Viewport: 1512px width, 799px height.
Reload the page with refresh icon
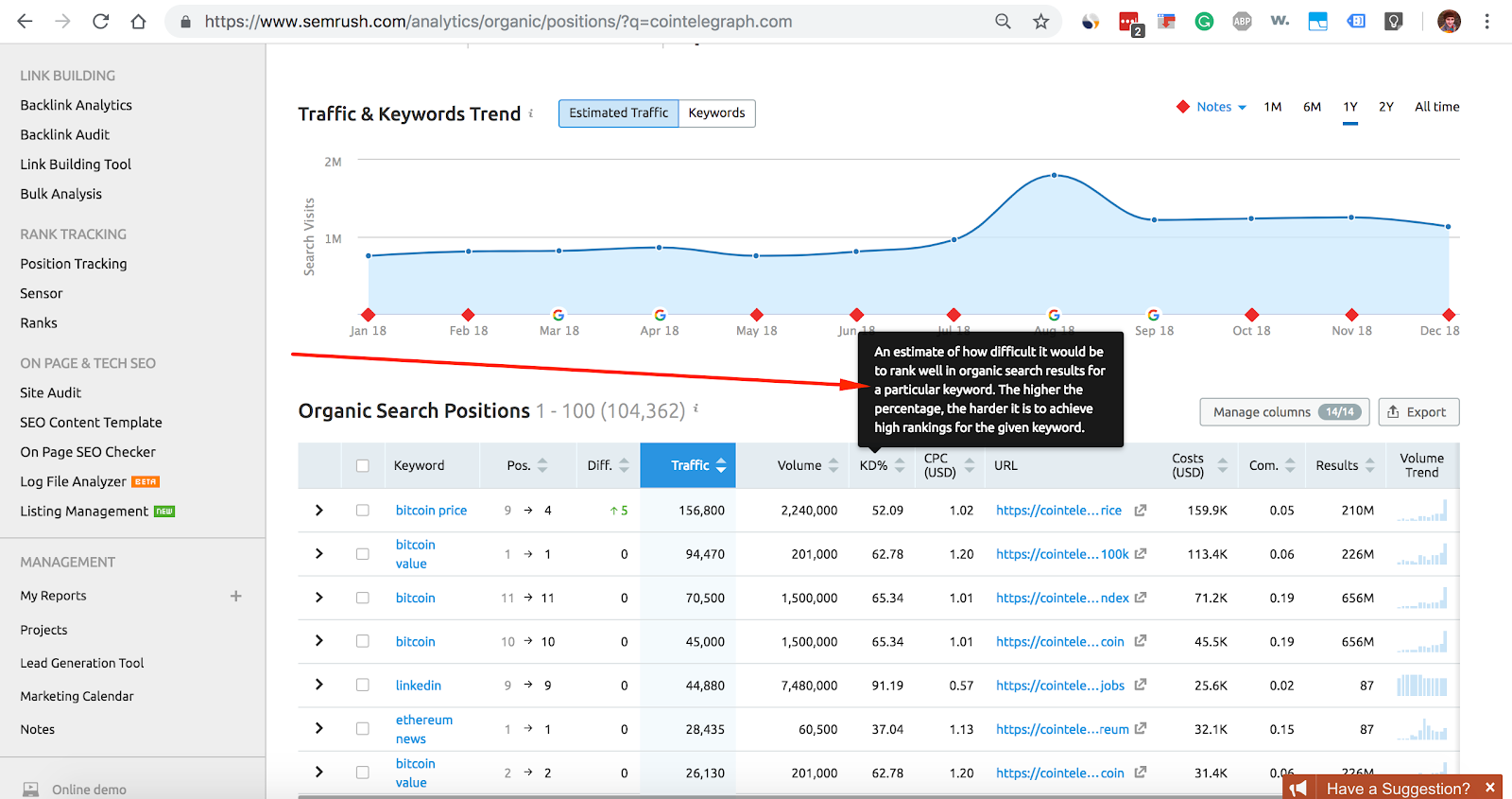tap(100, 21)
